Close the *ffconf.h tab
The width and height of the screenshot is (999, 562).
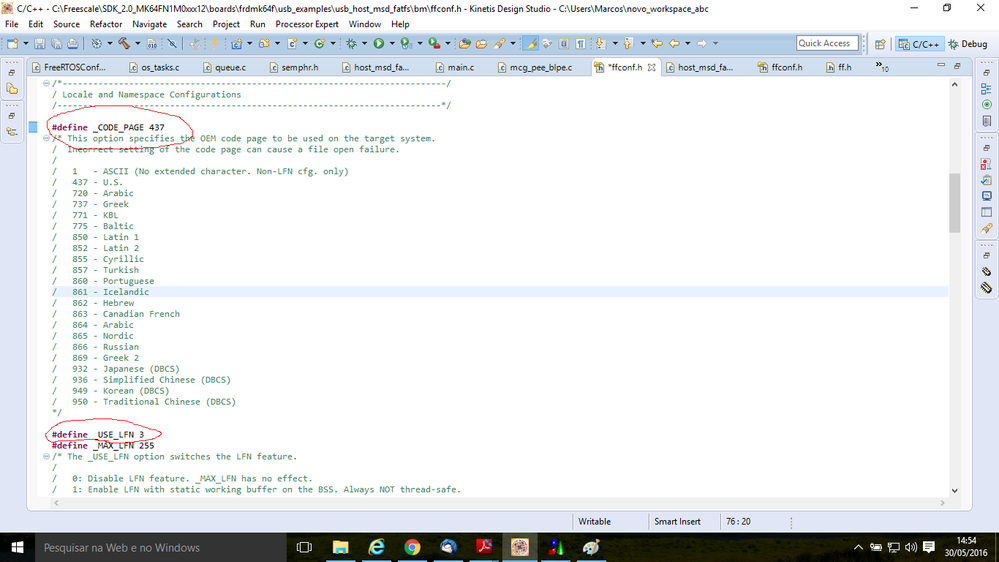[651, 67]
